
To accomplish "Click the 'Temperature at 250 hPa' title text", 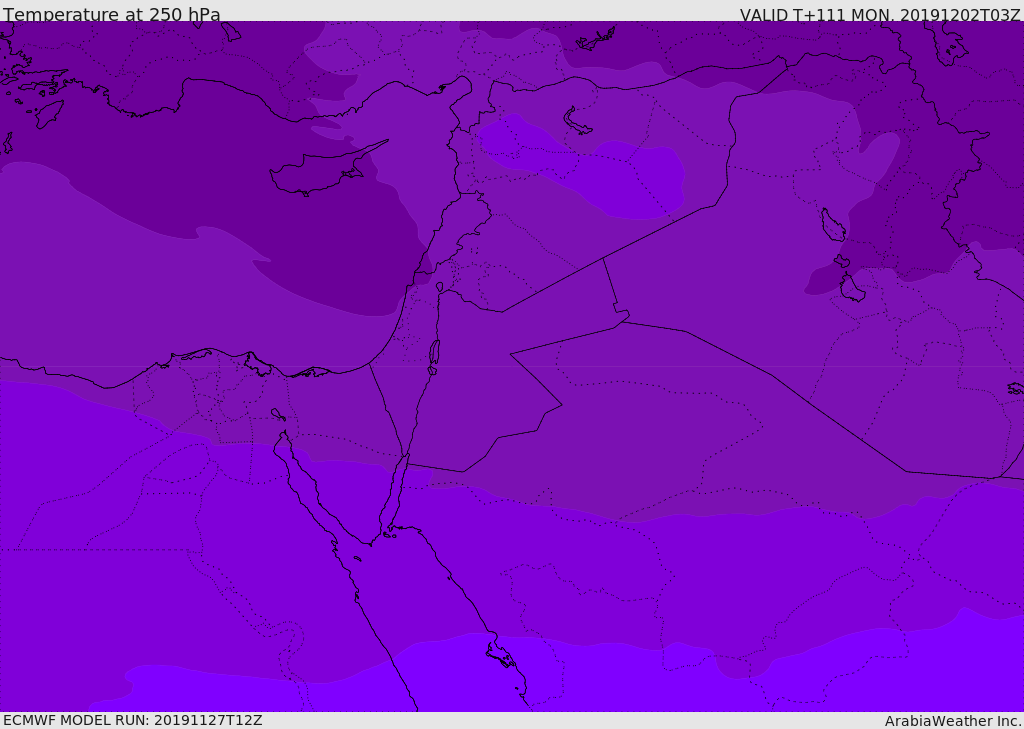I will coord(112,14).
